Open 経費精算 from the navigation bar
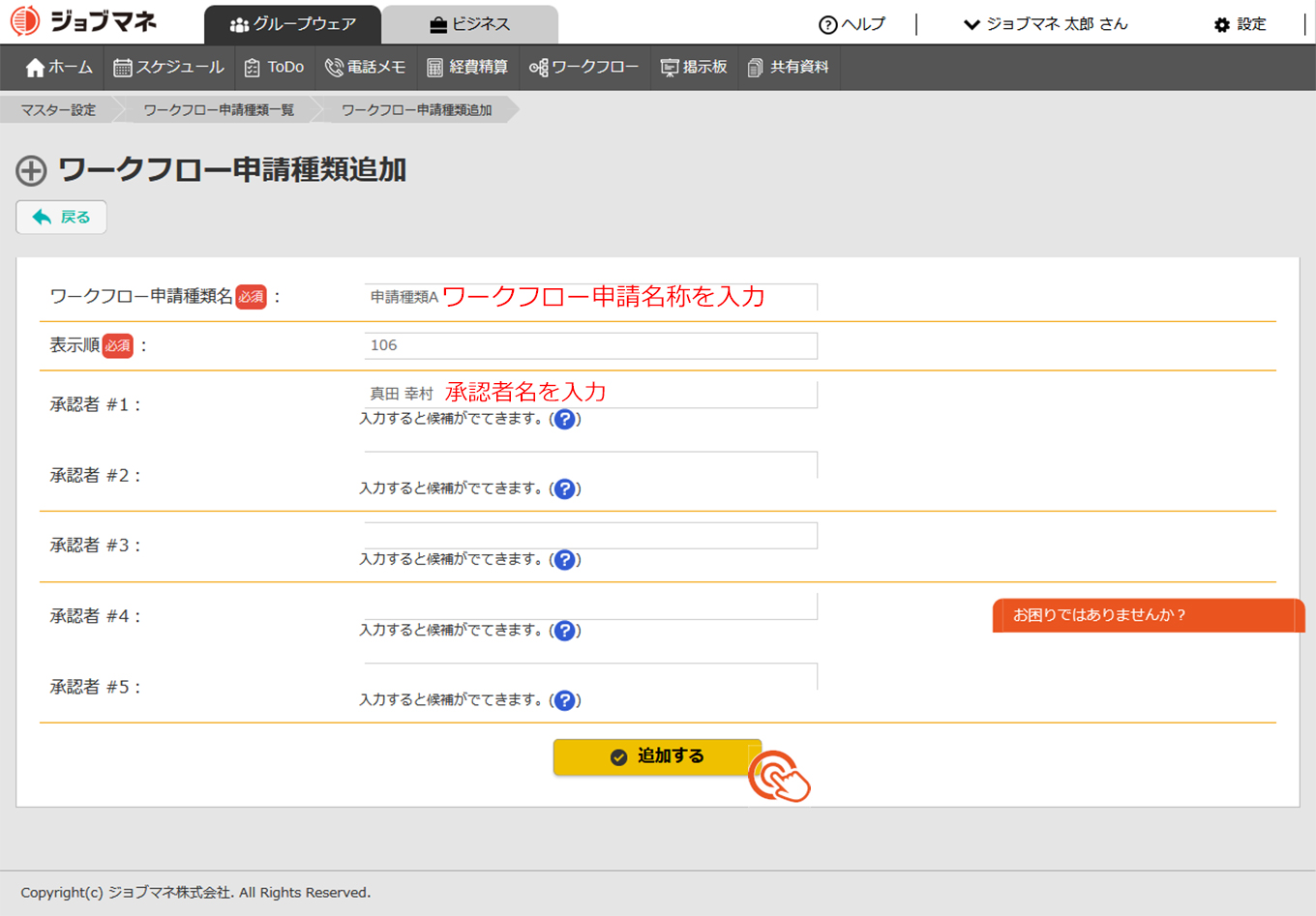The image size is (1316, 916). pyautogui.click(x=466, y=68)
